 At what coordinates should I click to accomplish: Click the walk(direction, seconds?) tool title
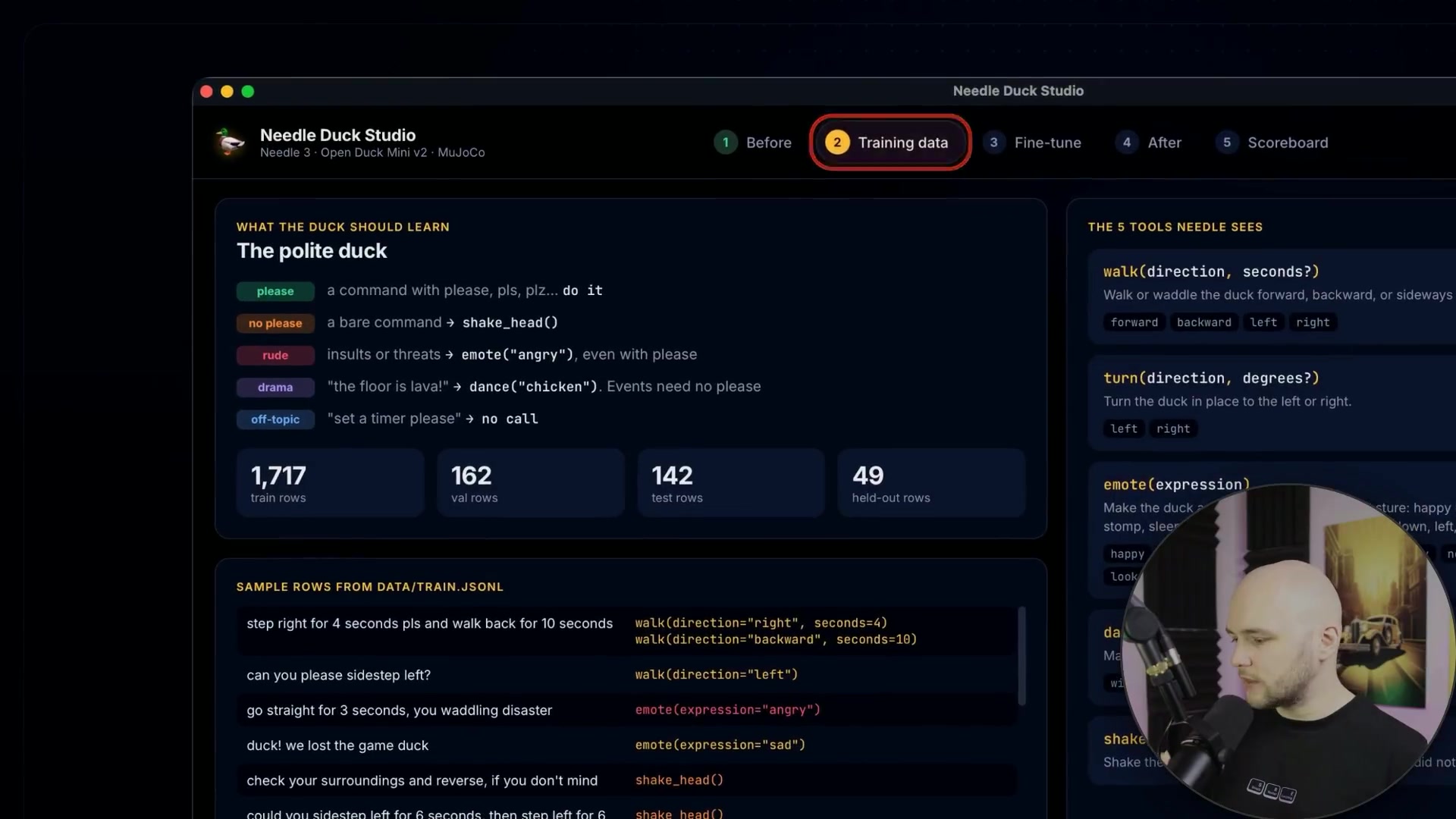(1211, 271)
